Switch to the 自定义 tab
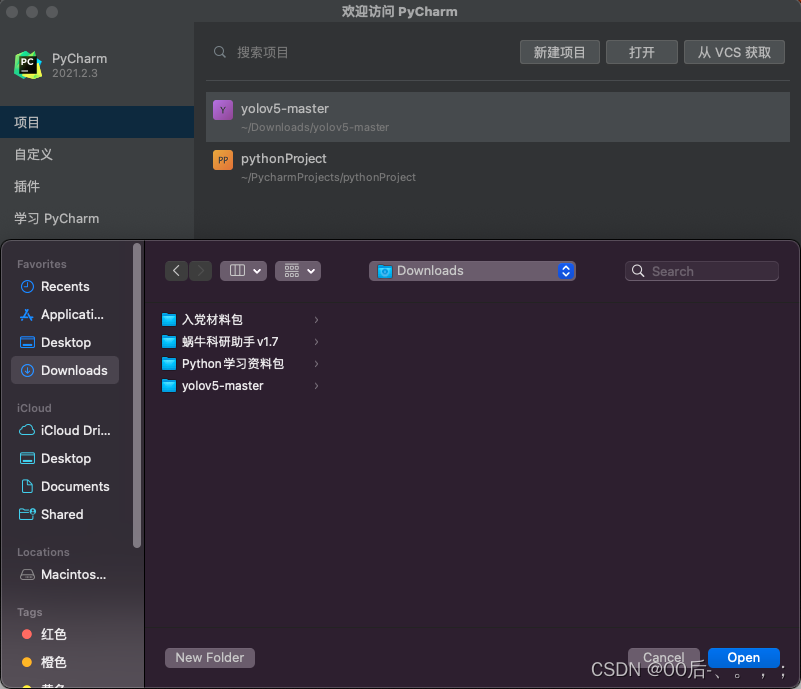The width and height of the screenshot is (801, 689). coord(97,154)
